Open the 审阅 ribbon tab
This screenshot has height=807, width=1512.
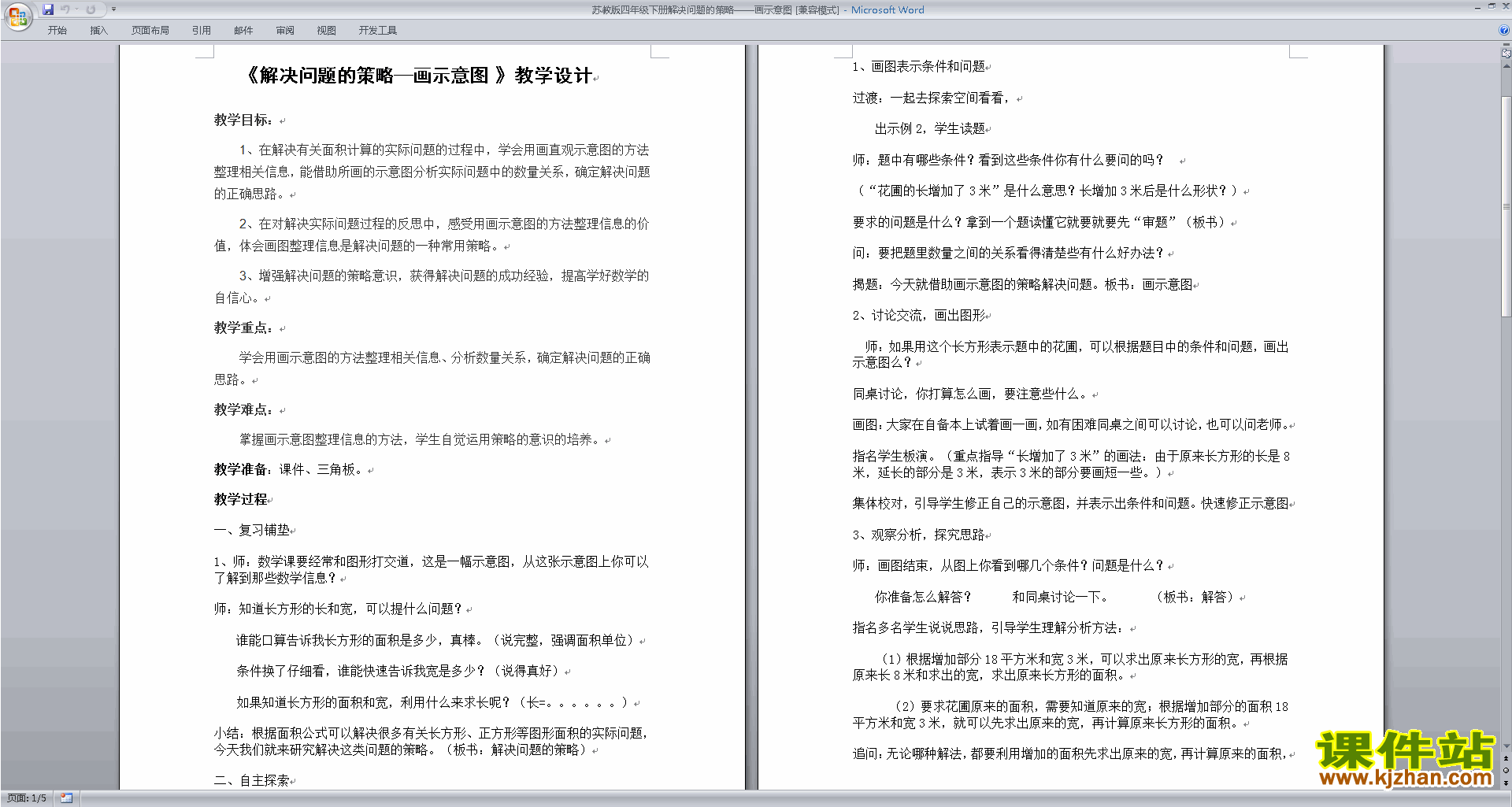tap(285, 31)
